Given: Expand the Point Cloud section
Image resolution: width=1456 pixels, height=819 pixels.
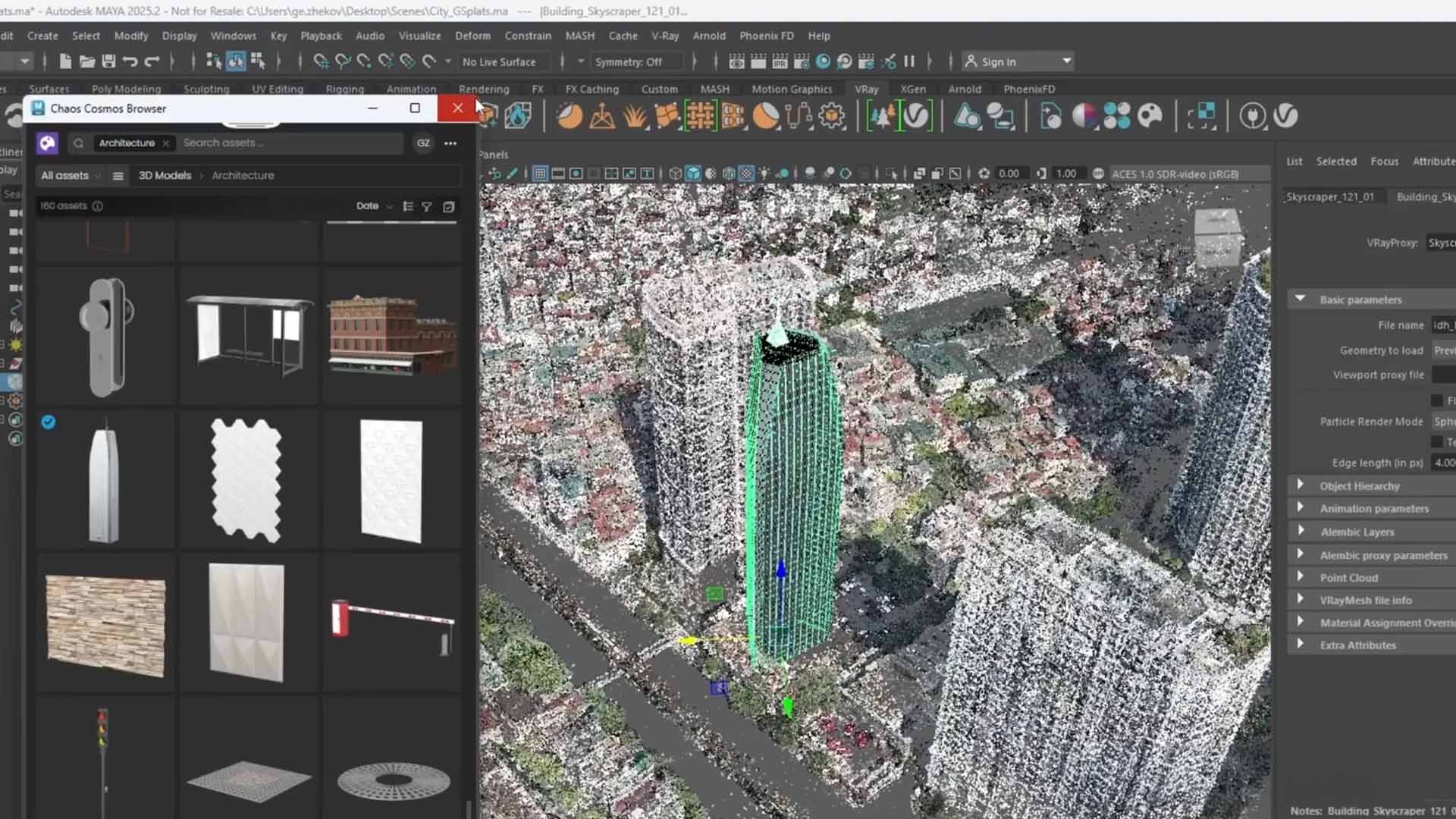Looking at the screenshot, I should (1300, 576).
